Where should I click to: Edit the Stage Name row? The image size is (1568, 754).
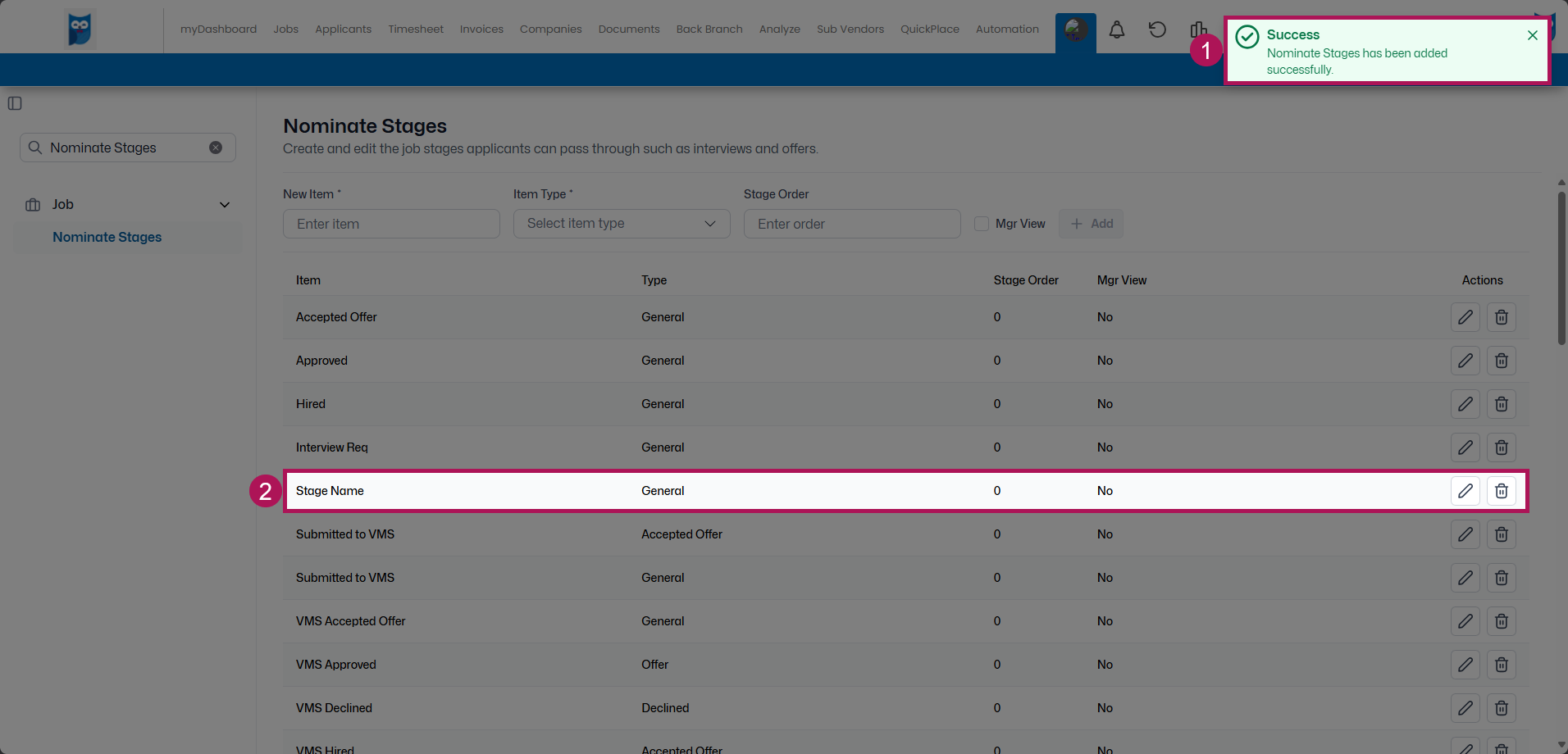tap(1465, 491)
